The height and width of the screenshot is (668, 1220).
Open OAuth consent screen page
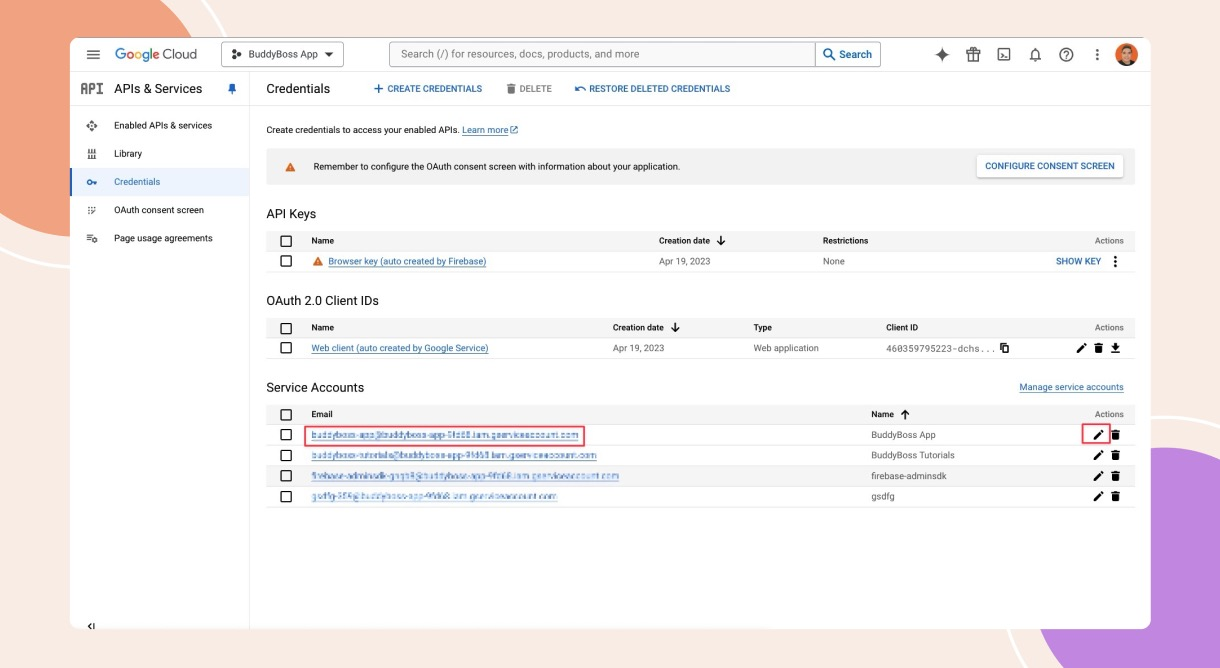click(x=160, y=210)
